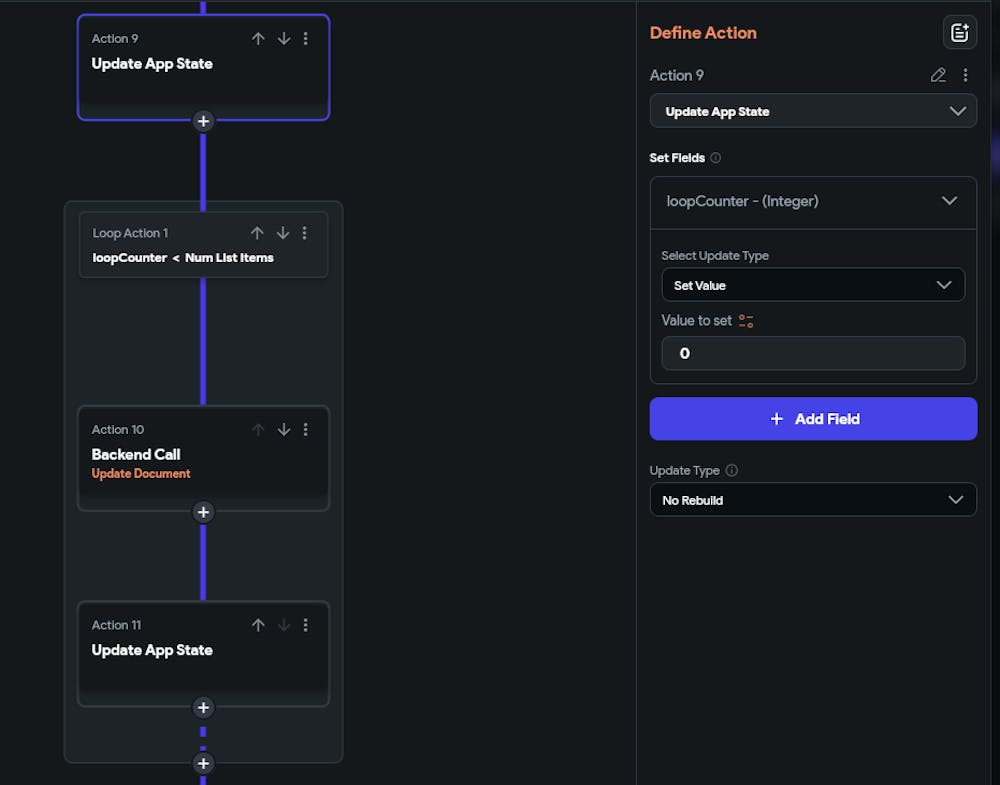Click the Update Type info icon
The height and width of the screenshot is (785, 1000).
[730, 470]
